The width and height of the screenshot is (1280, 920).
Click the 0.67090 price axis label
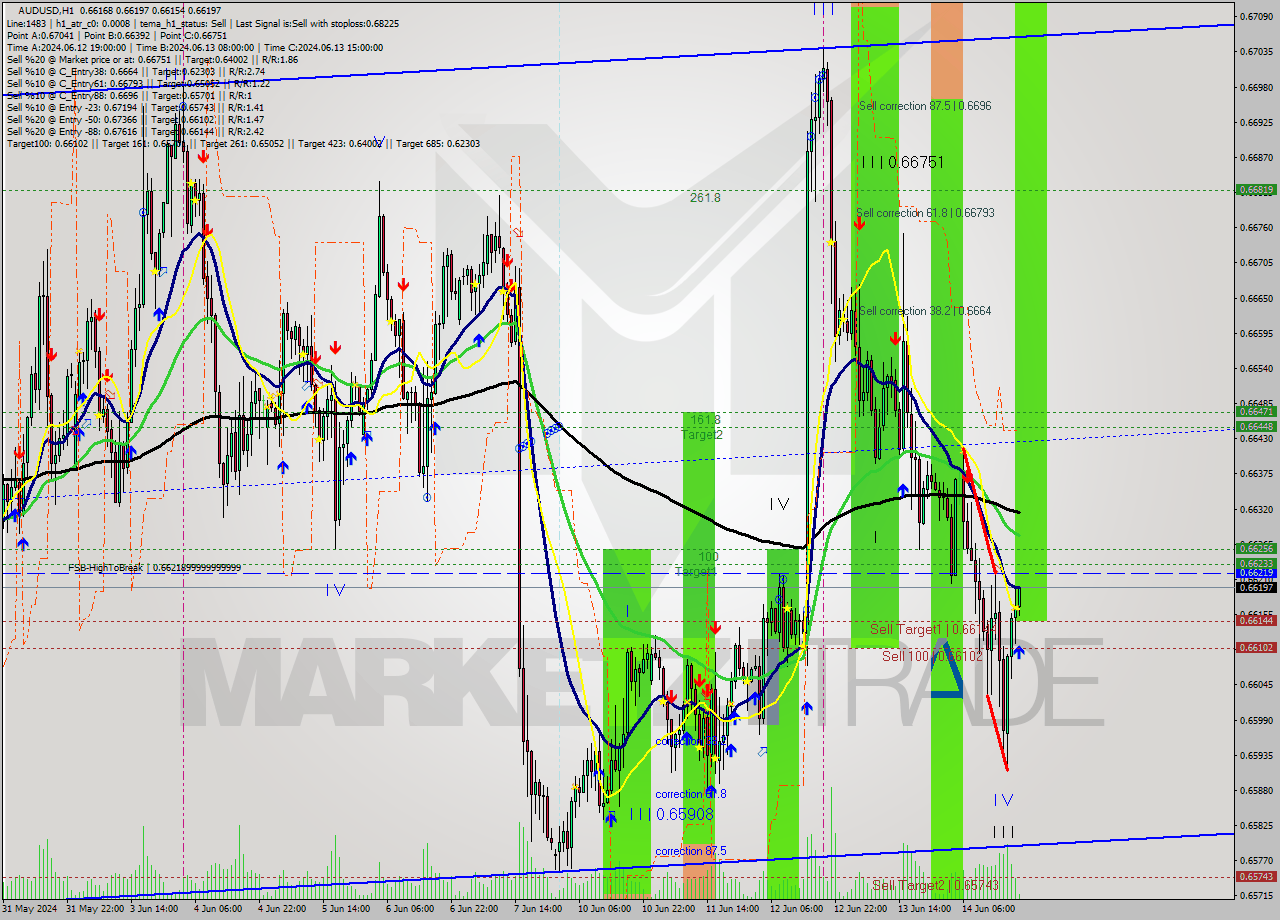1257,16
